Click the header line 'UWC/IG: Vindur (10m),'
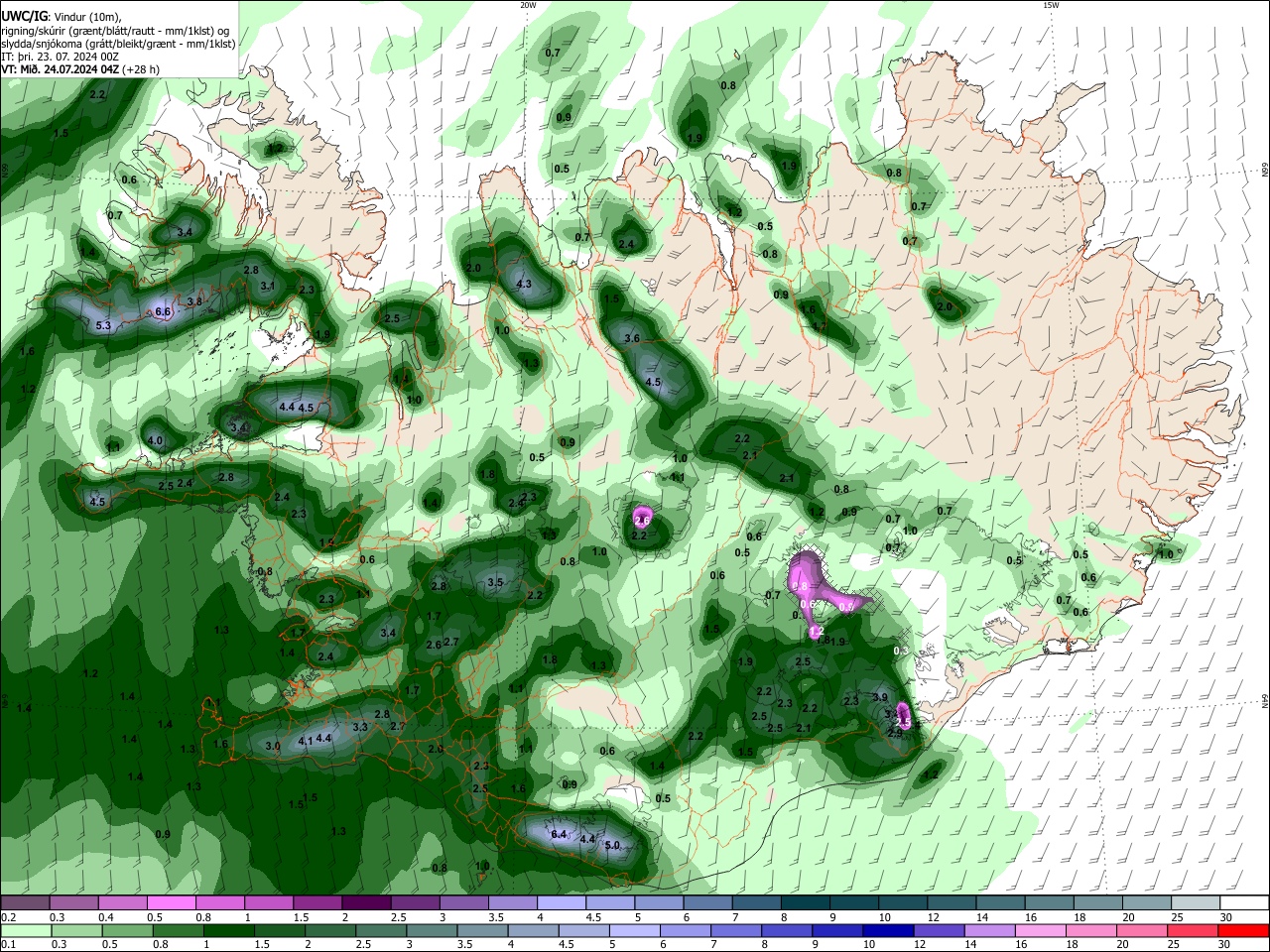Screen dimensions: 1270x952 60,17
